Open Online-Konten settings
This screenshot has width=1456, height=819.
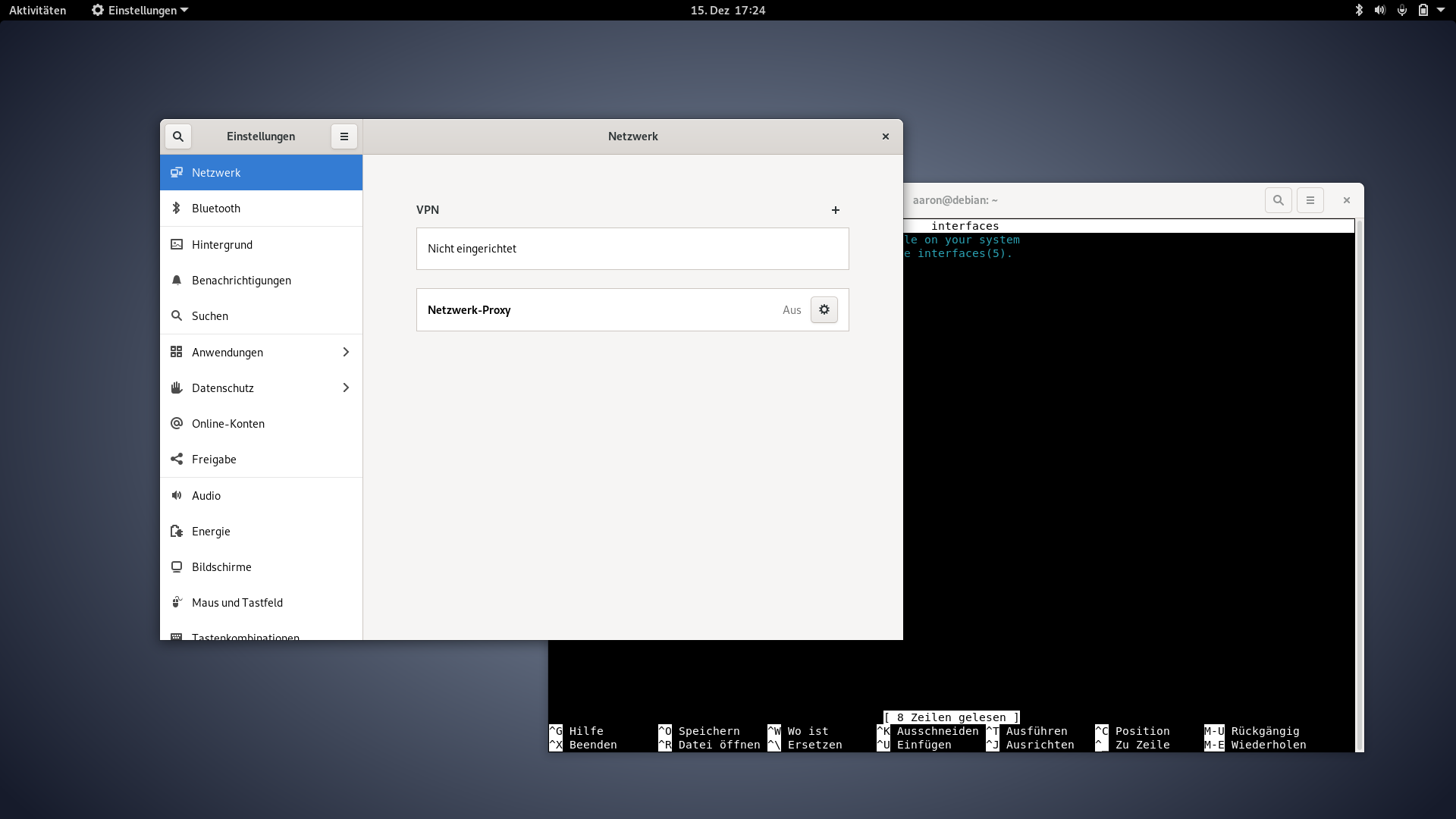click(227, 423)
